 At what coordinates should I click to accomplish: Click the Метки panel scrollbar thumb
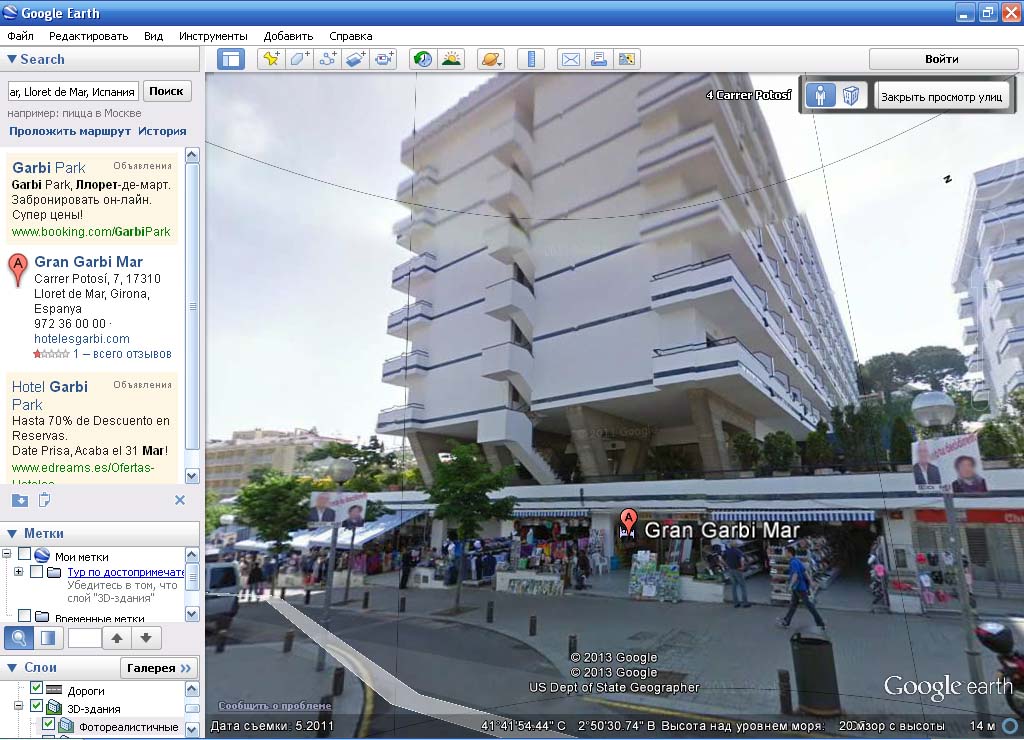click(192, 577)
